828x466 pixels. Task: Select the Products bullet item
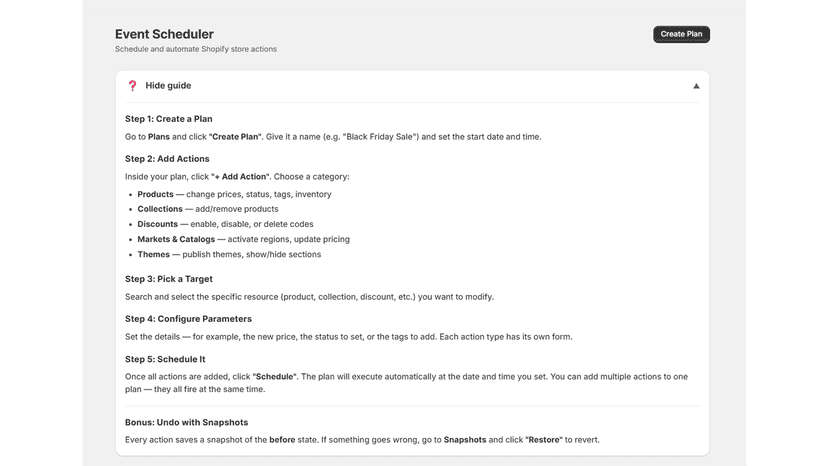coord(234,194)
